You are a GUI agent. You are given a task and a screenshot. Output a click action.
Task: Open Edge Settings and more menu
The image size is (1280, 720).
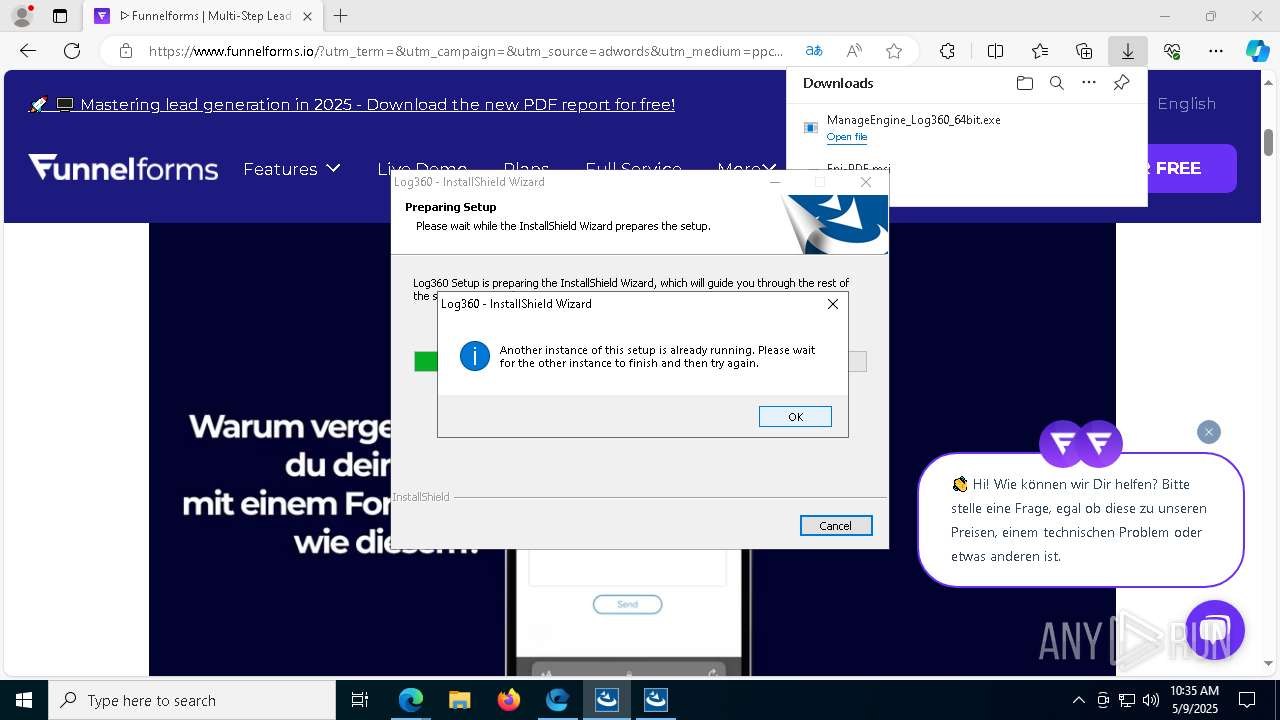click(x=1216, y=51)
